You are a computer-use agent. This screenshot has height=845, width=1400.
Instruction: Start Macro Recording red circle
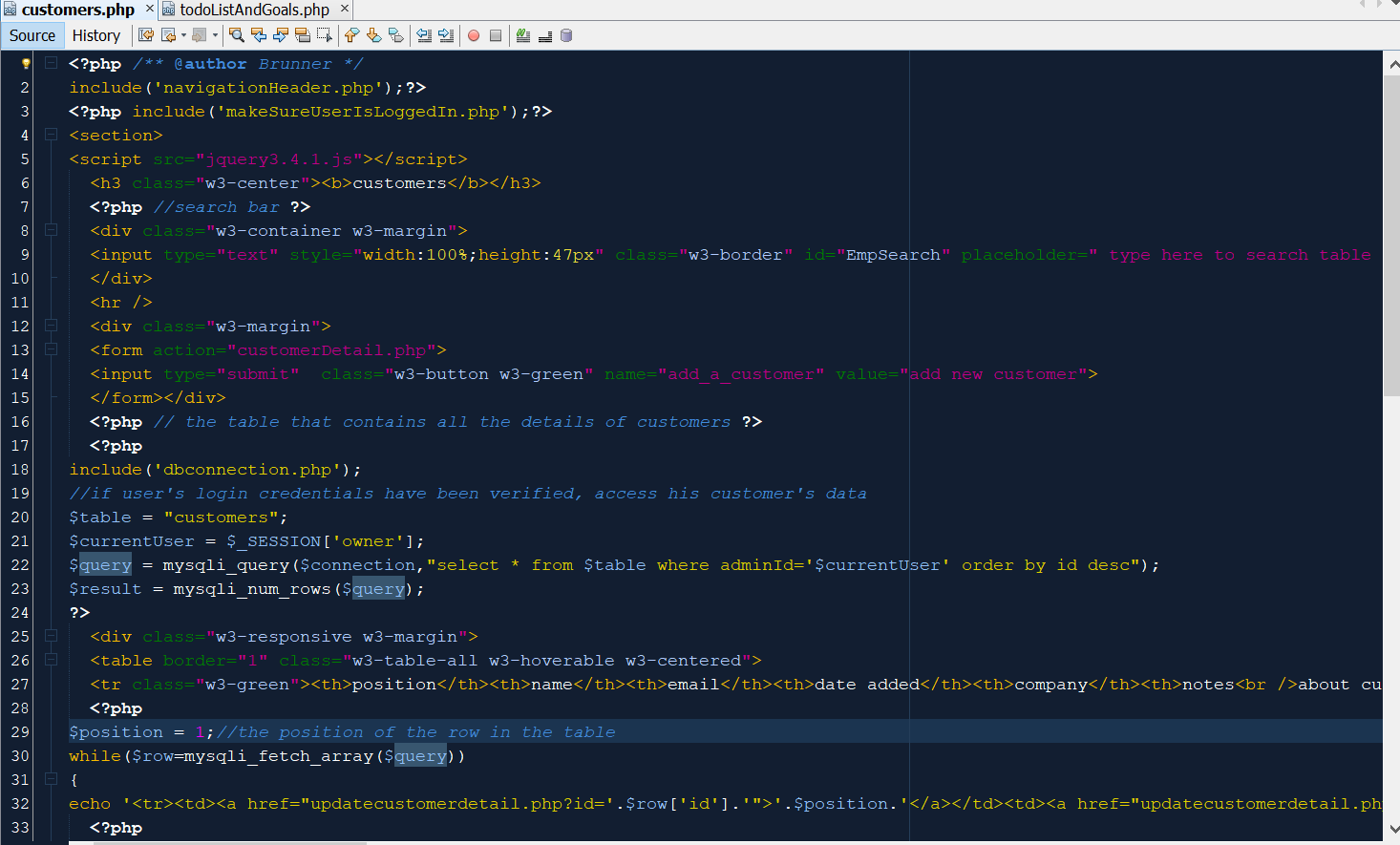coord(474,35)
